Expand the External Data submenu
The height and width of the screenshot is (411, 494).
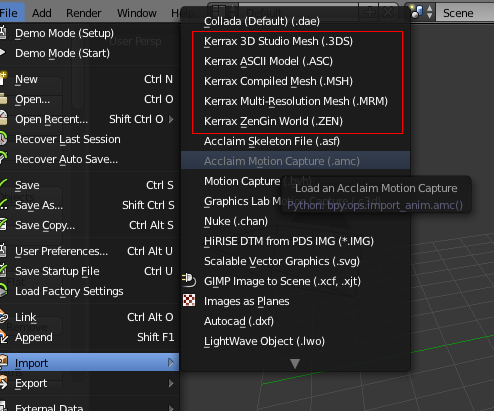pos(89,407)
